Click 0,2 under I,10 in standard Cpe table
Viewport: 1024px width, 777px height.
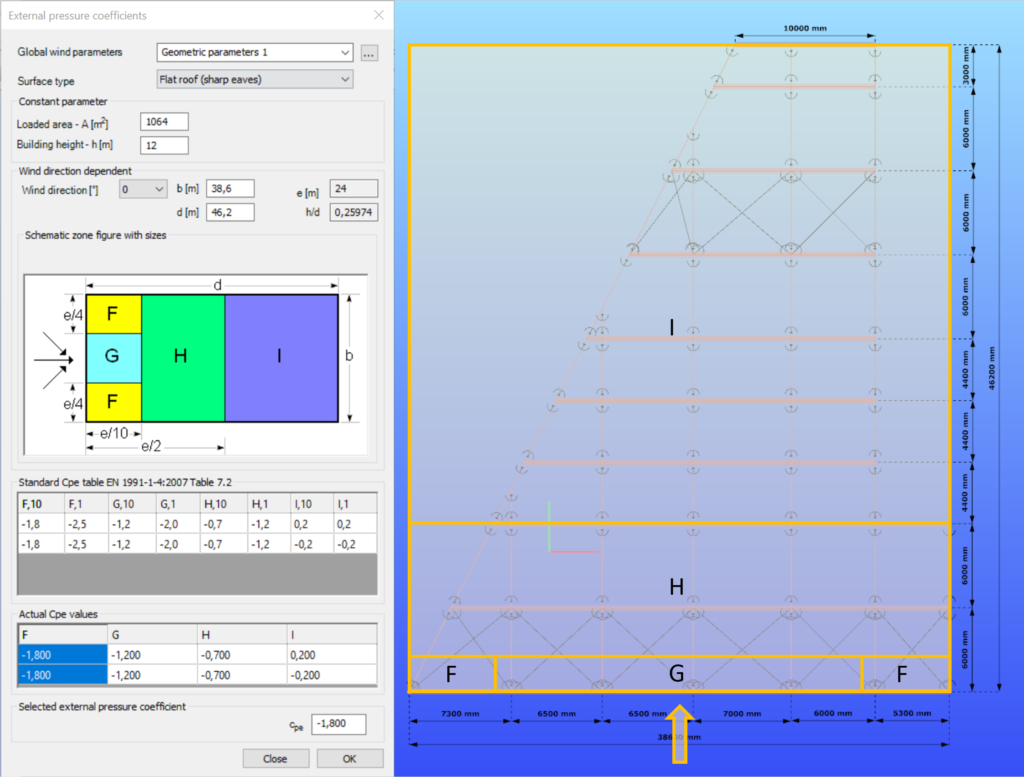(312, 524)
